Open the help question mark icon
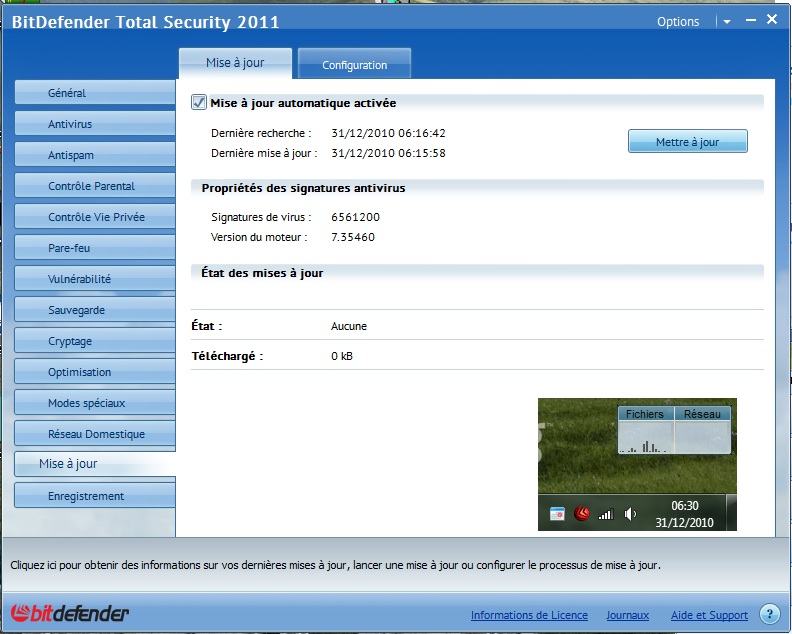The height and width of the screenshot is (634, 792). [x=769, y=614]
